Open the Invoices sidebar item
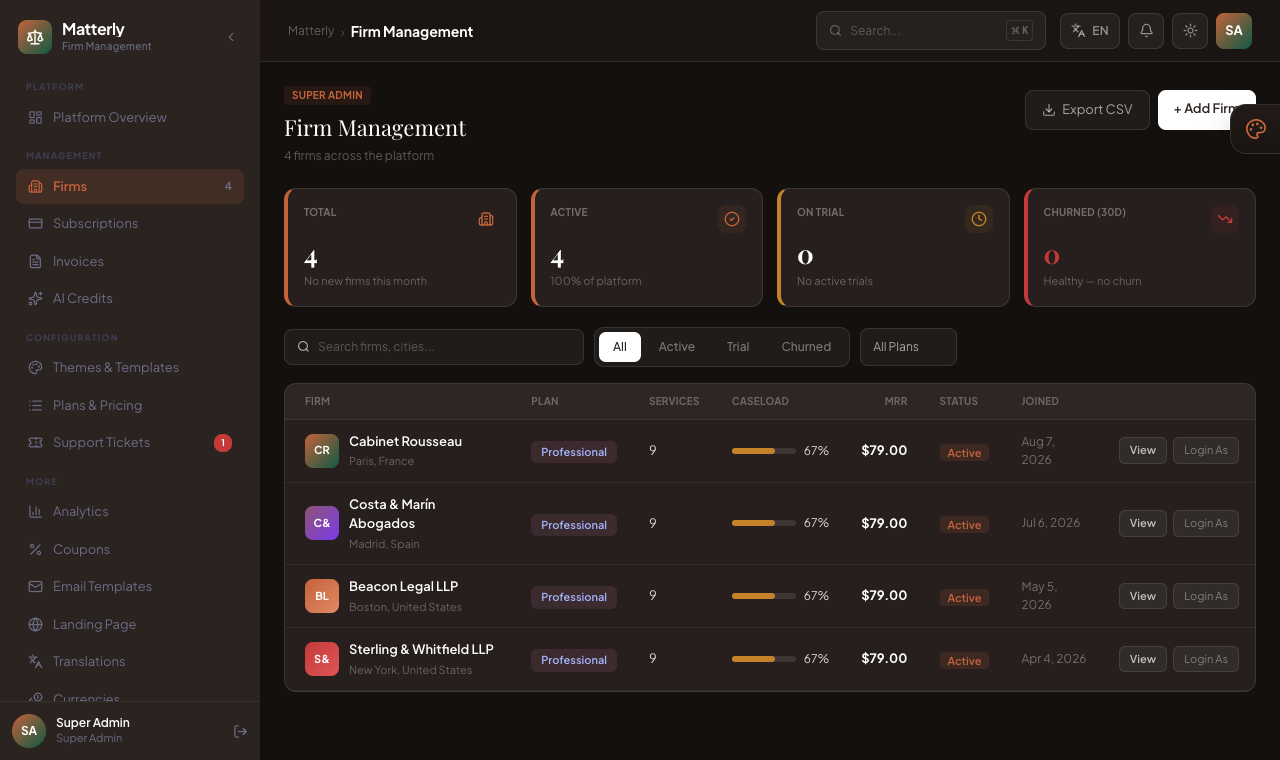The image size is (1280, 760). click(130, 262)
